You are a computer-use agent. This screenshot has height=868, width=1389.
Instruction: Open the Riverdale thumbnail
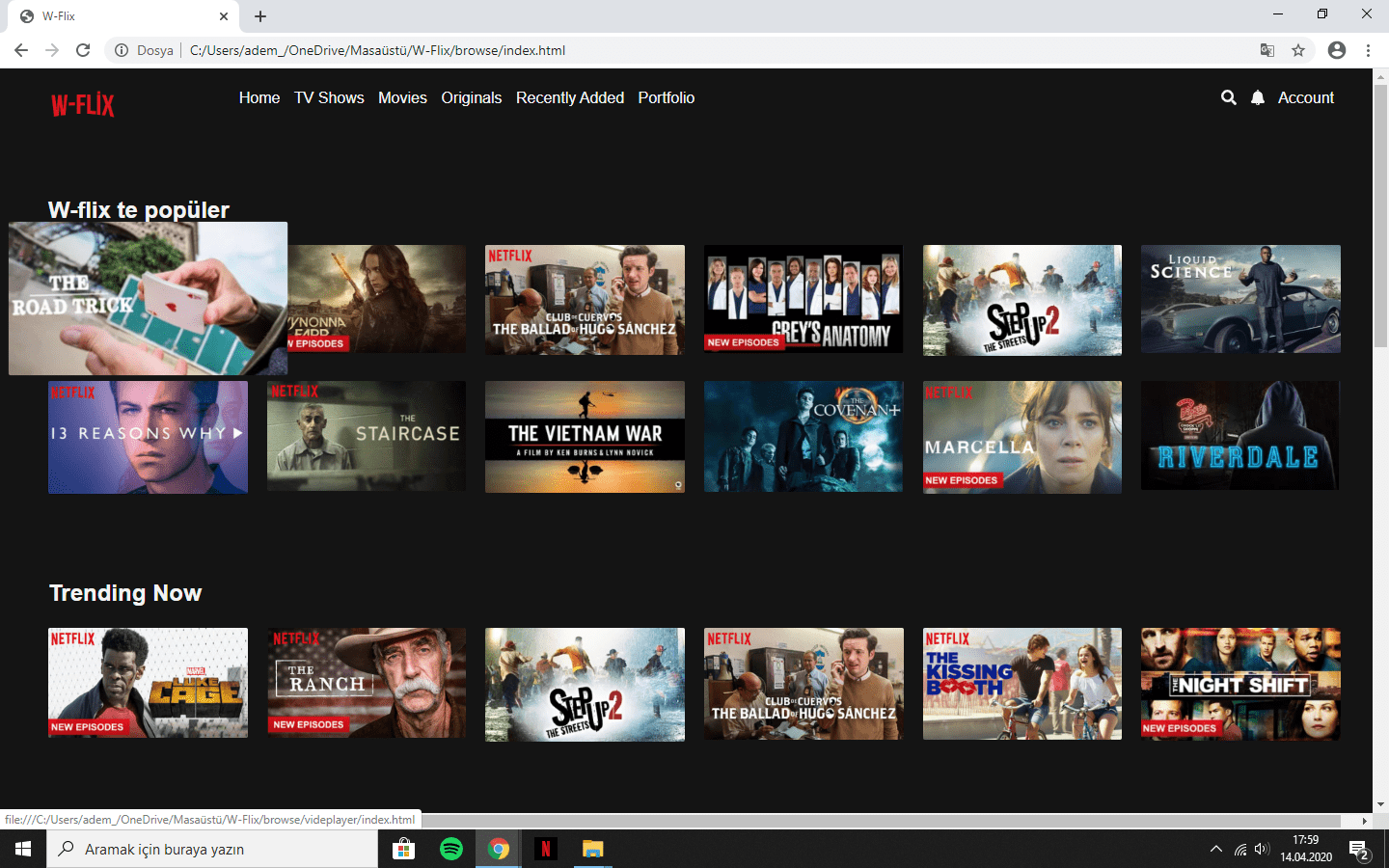(x=1240, y=435)
